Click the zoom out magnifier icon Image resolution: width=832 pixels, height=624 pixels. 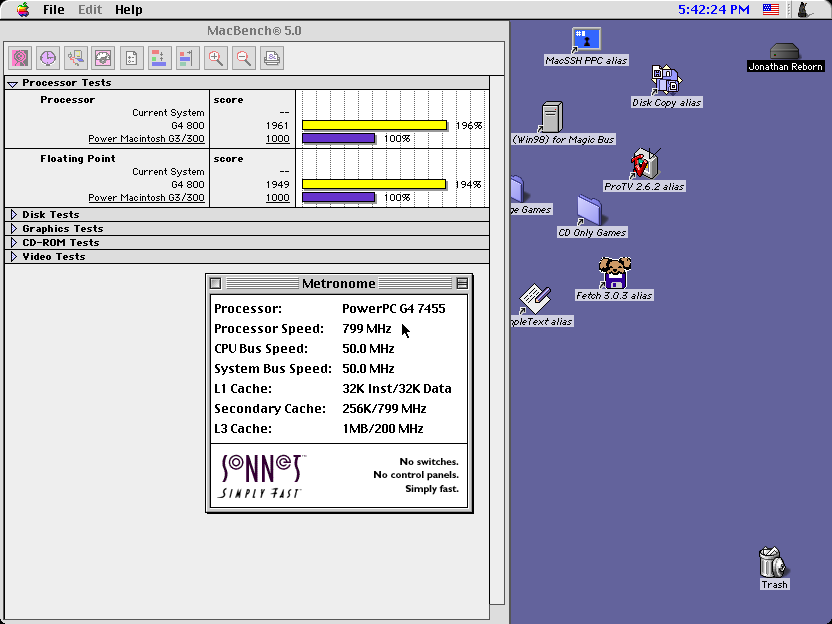[243, 58]
